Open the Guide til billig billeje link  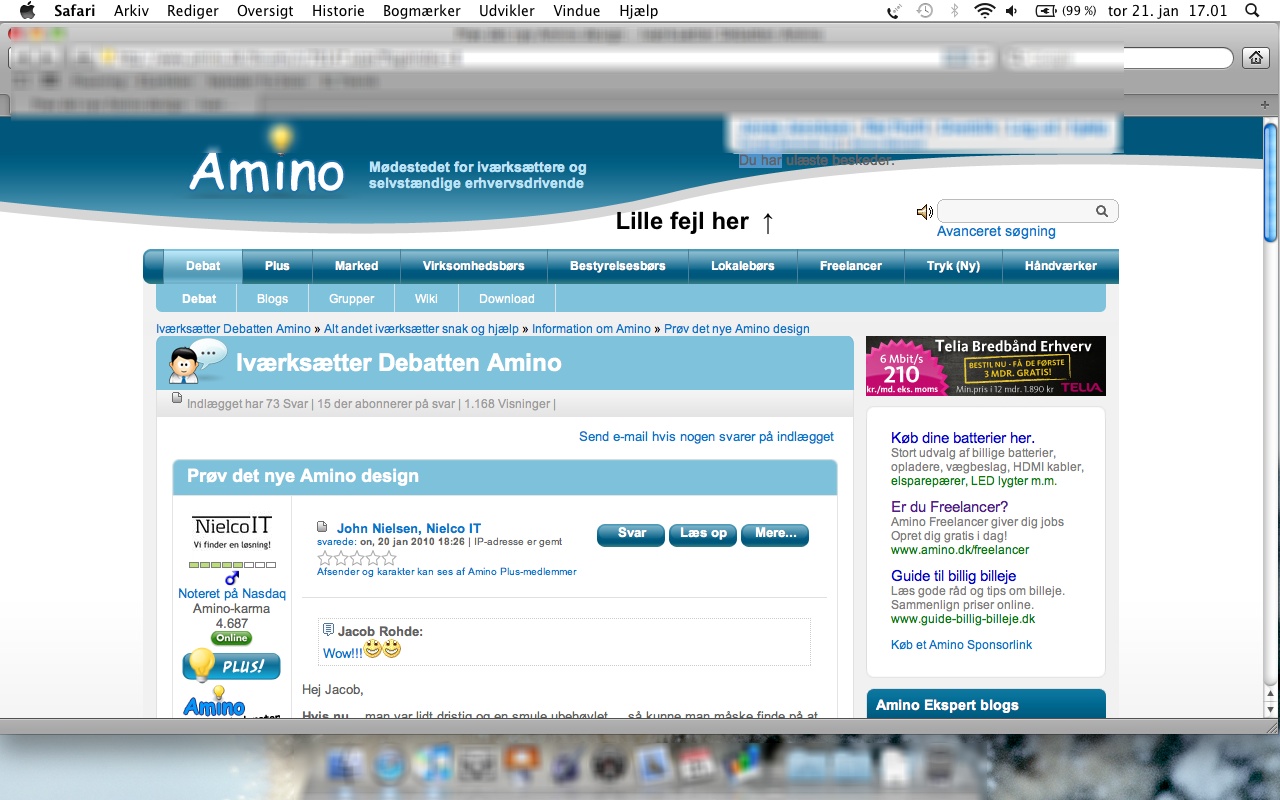(953, 576)
